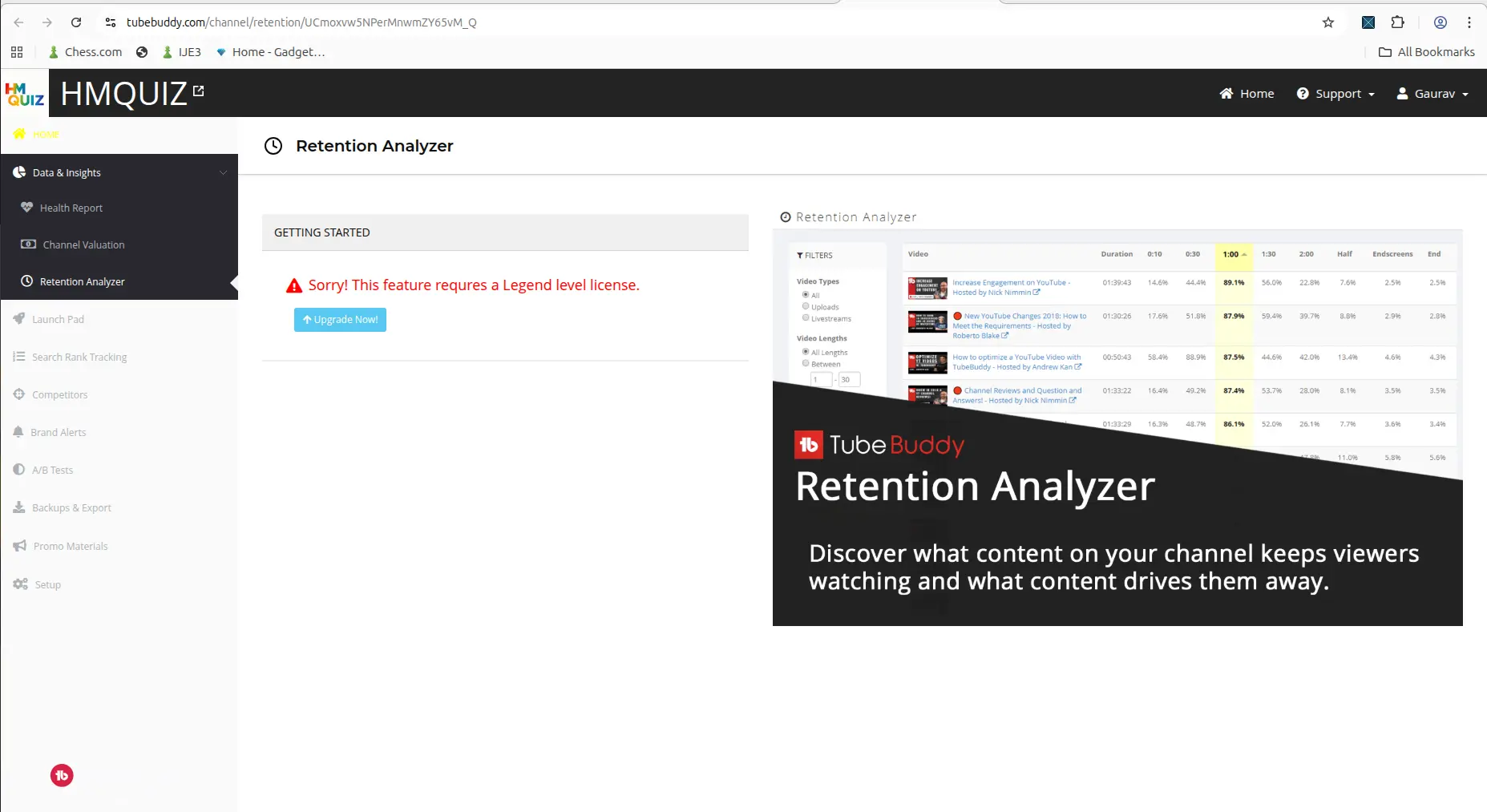Open Home - Gadget bookmark
1487x812 pixels.
point(270,52)
